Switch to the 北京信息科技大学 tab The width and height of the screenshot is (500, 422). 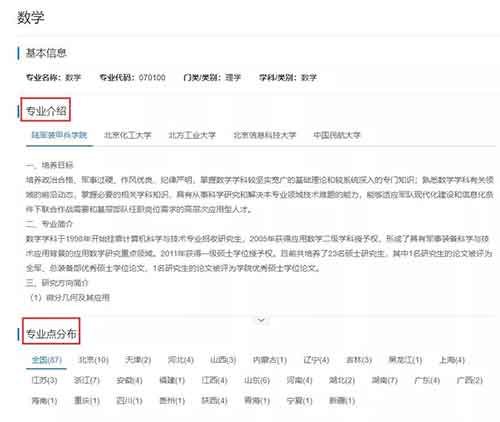pyautogui.click(x=264, y=135)
